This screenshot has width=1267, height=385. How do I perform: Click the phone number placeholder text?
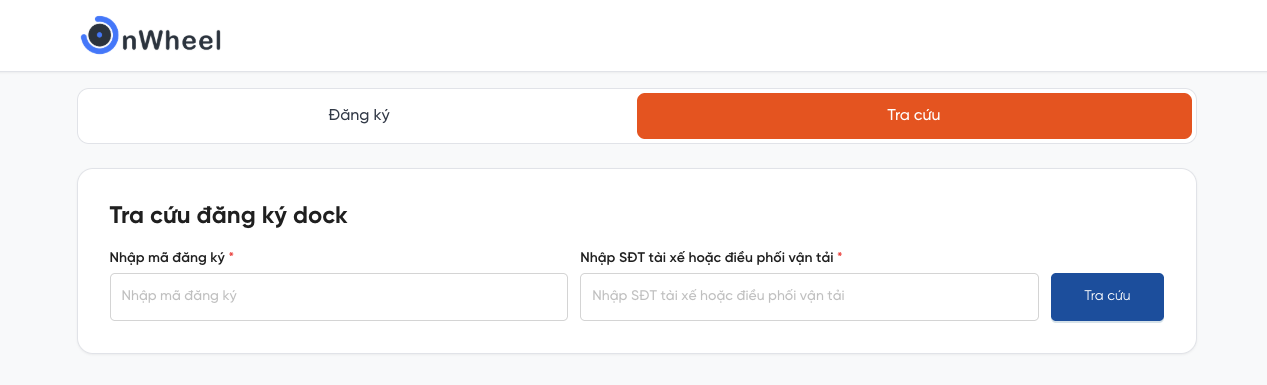tap(725, 296)
